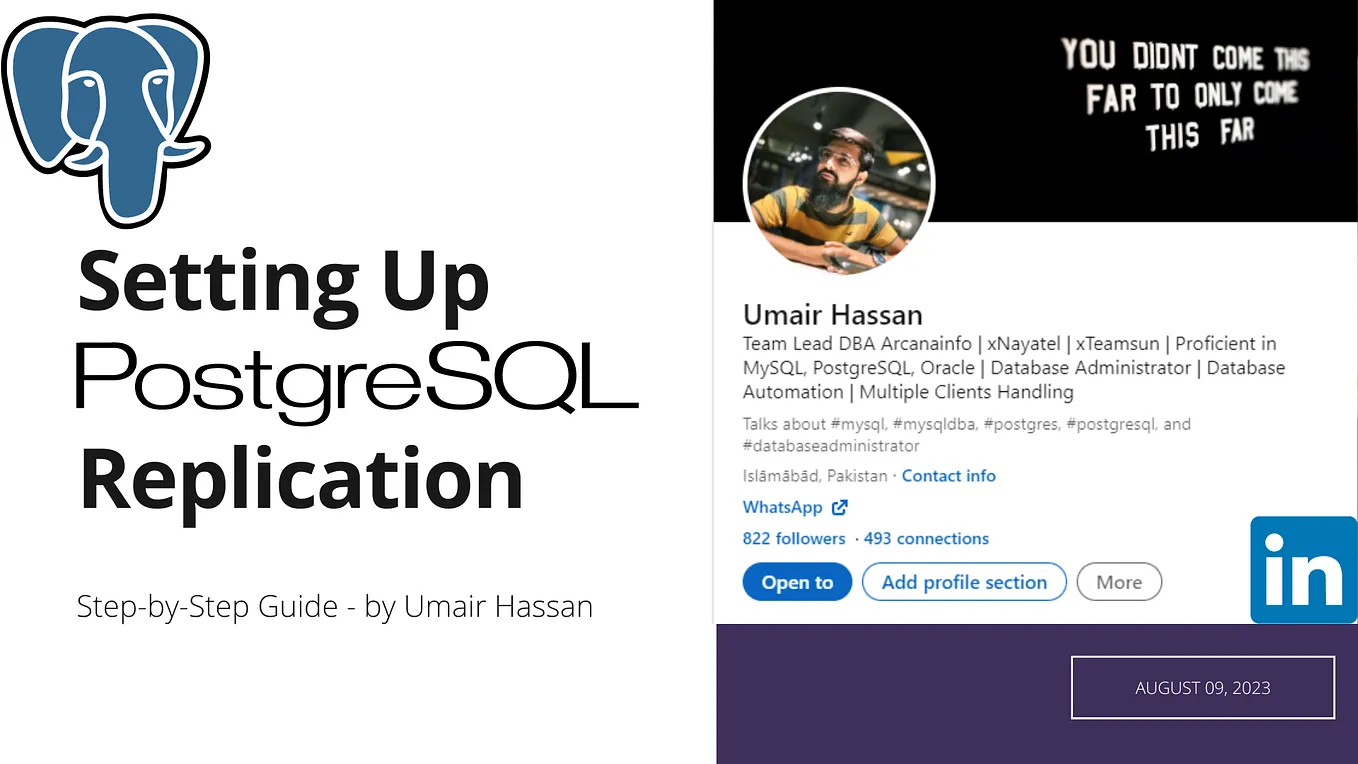Toggle the Open to availability setting
1358x764 pixels.
coord(797,582)
